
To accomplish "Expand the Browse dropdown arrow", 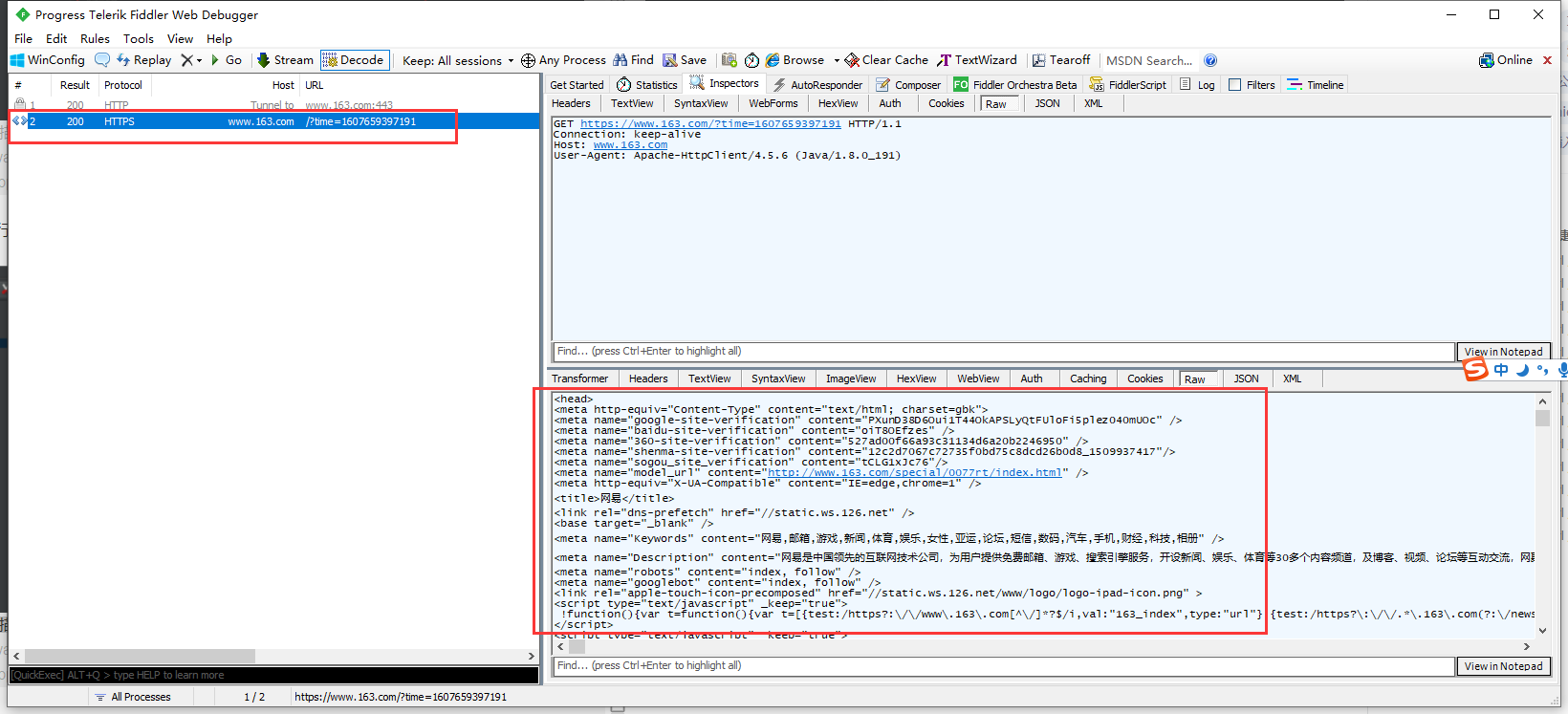I will [836, 60].
